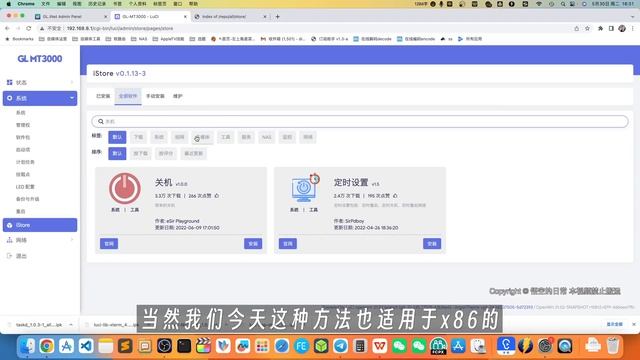640x360 pixels.
Task: Open a new Chrome tab with plus
Action: [x=278, y=17]
